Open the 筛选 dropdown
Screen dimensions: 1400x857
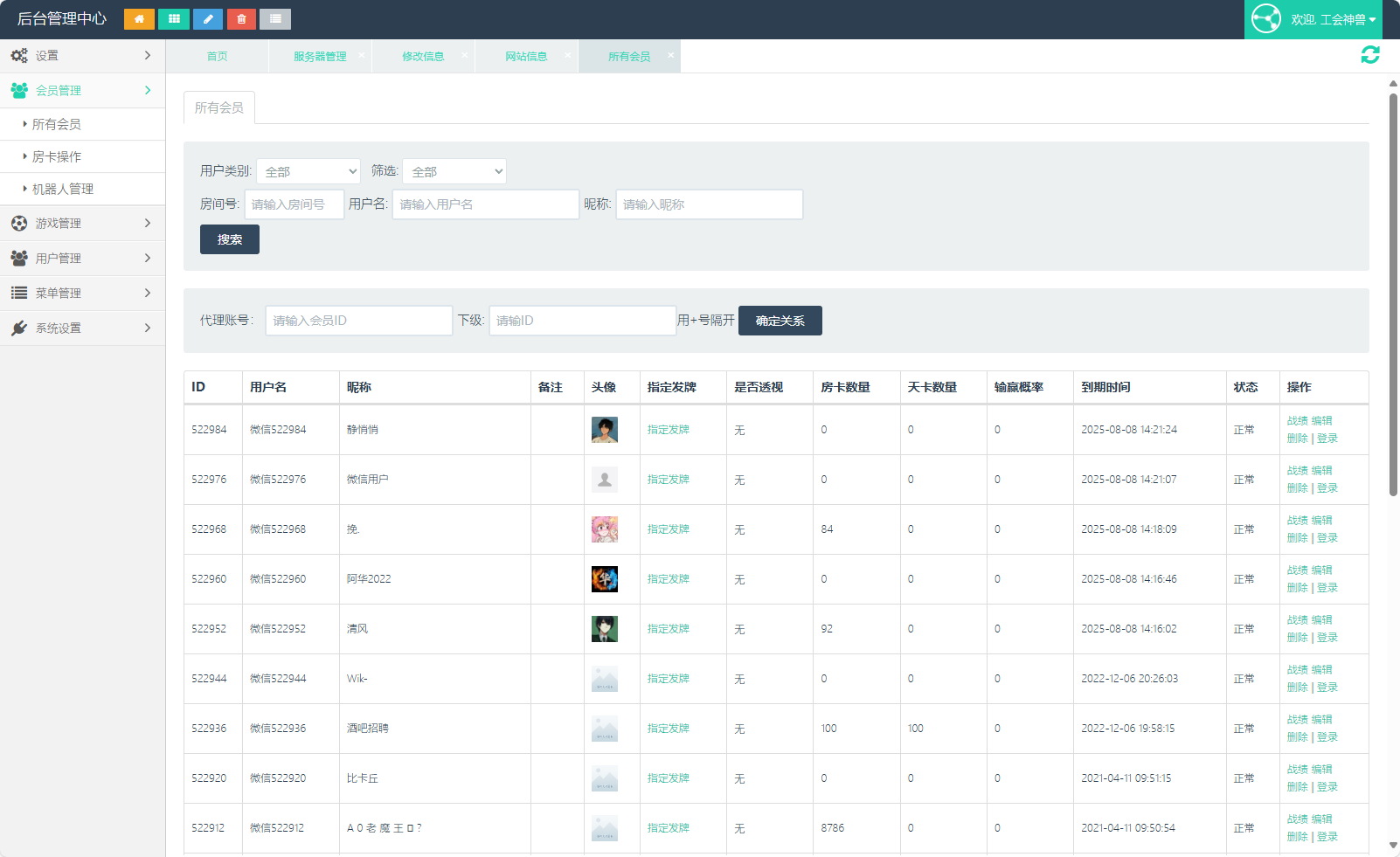click(x=454, y=171)
